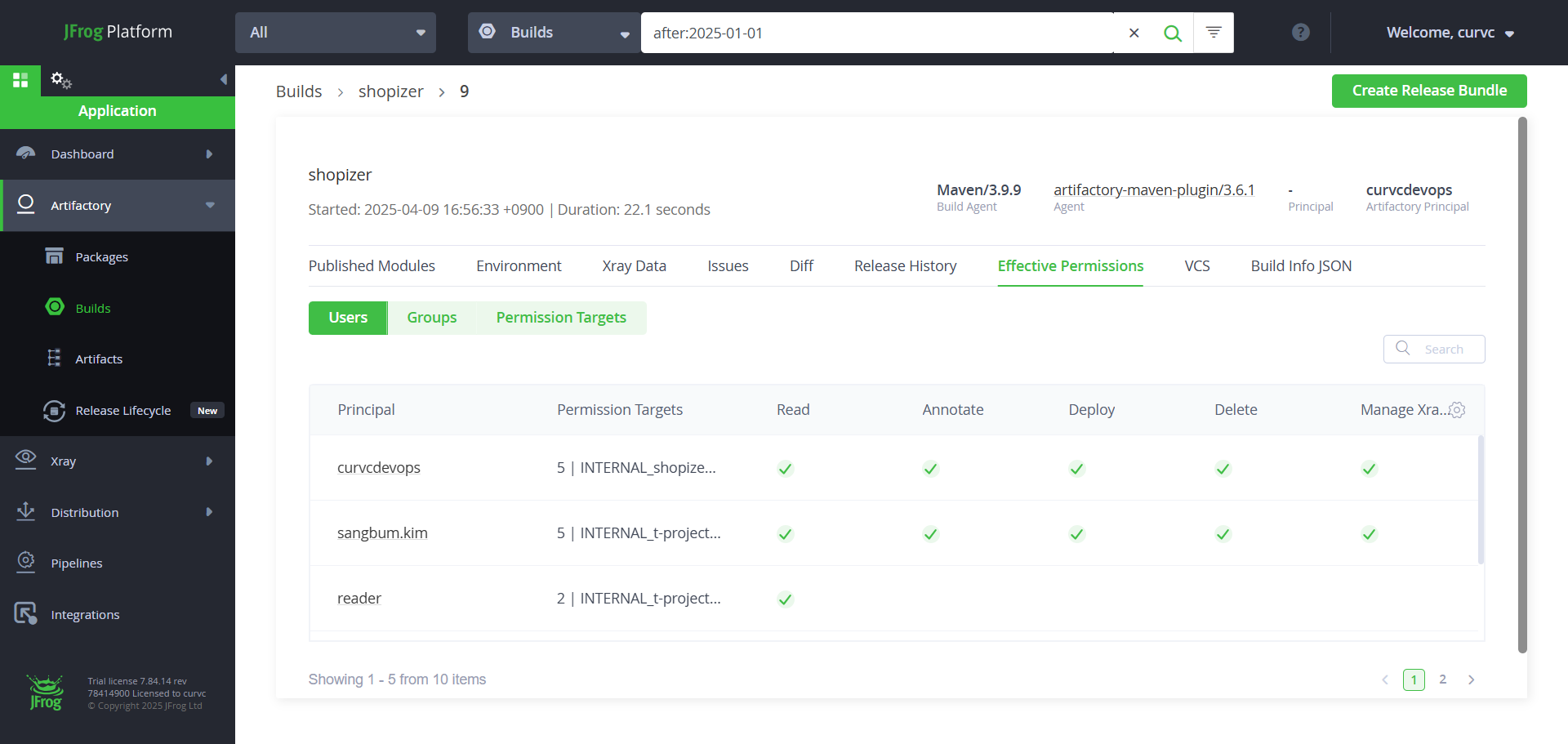Viewport: 1568px width, 744px height.
Task: Switch to the Environment tab
Action: 519,265
